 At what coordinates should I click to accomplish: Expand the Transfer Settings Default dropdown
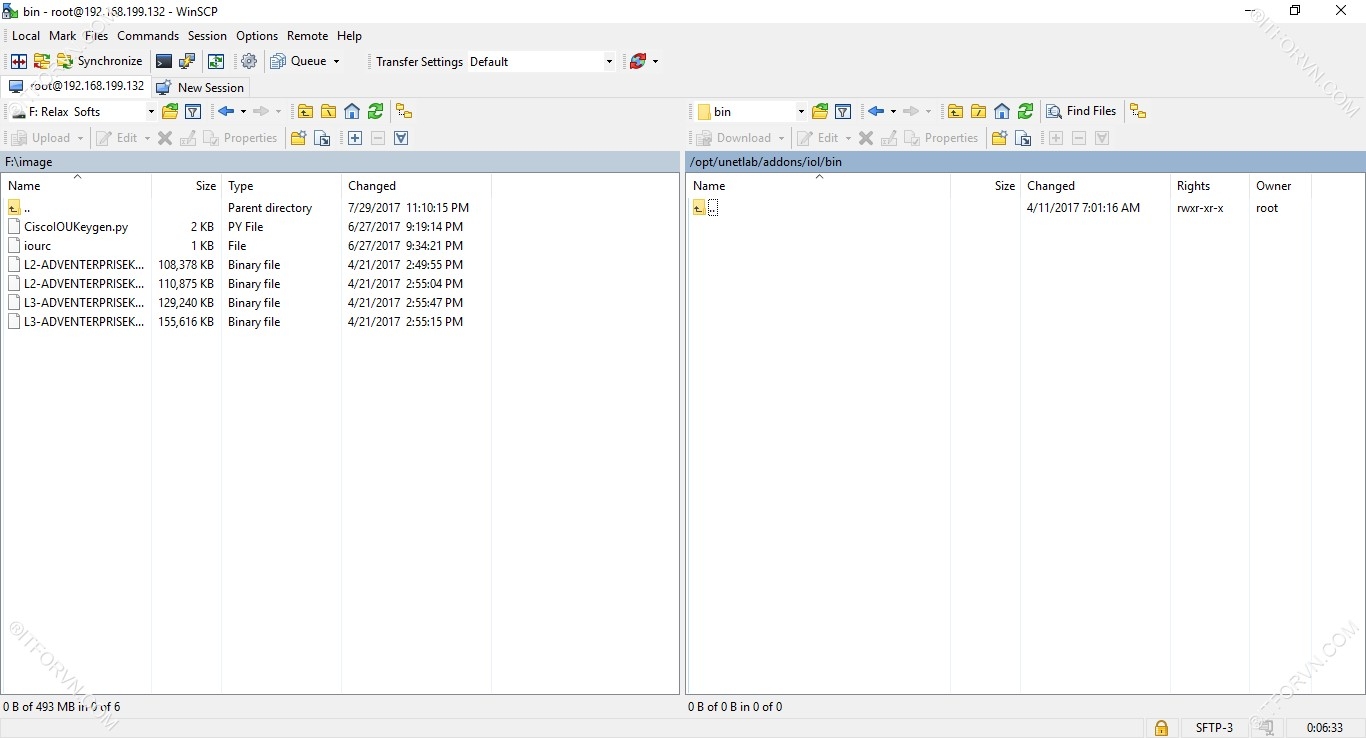[609, 62]
